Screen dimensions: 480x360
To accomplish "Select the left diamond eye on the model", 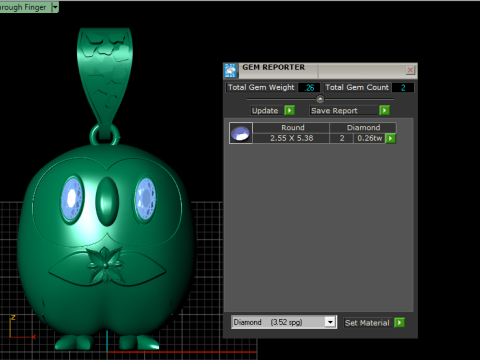I will coord(72,199).
